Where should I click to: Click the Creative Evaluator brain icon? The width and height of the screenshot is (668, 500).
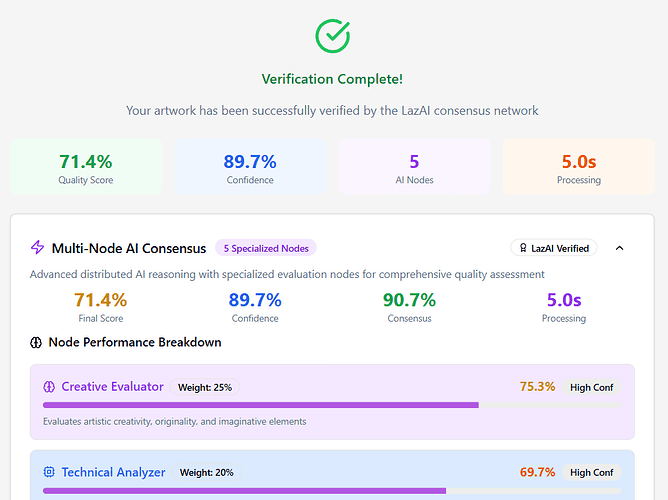49,387
